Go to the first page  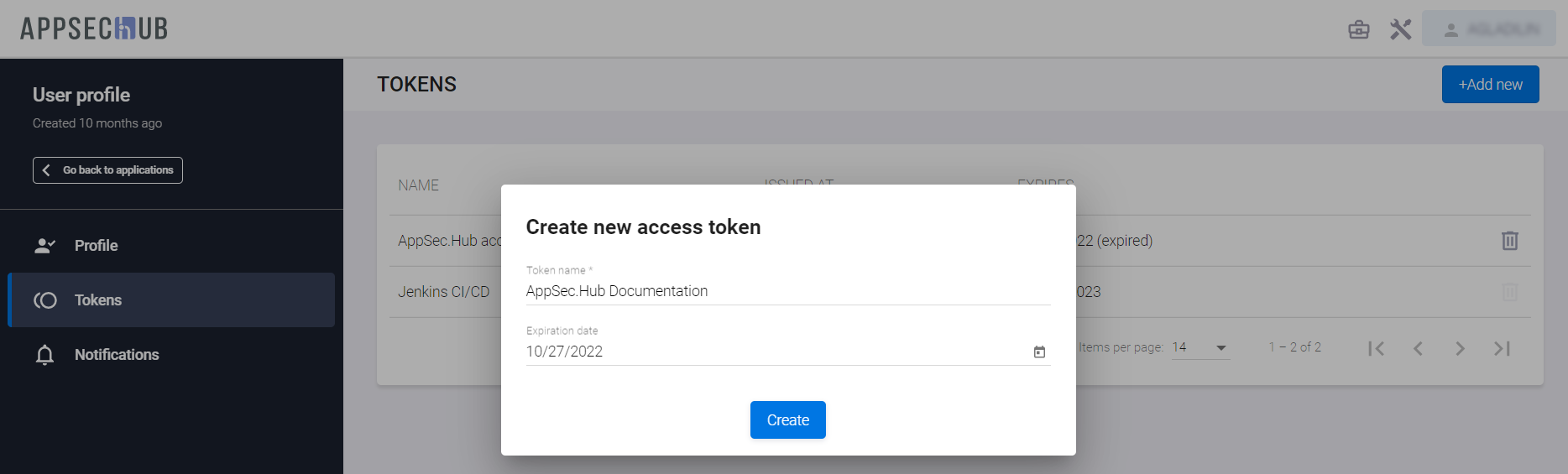[x=1376, y=348]
